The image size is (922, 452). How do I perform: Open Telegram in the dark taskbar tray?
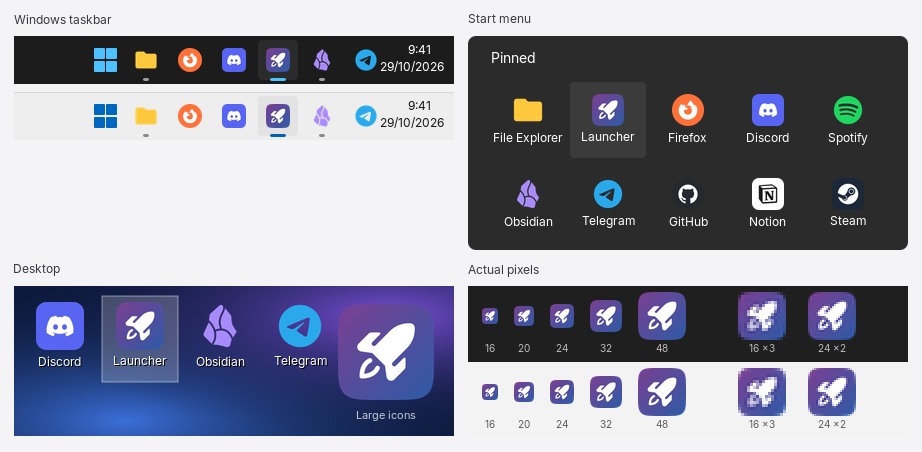point(366,60)
